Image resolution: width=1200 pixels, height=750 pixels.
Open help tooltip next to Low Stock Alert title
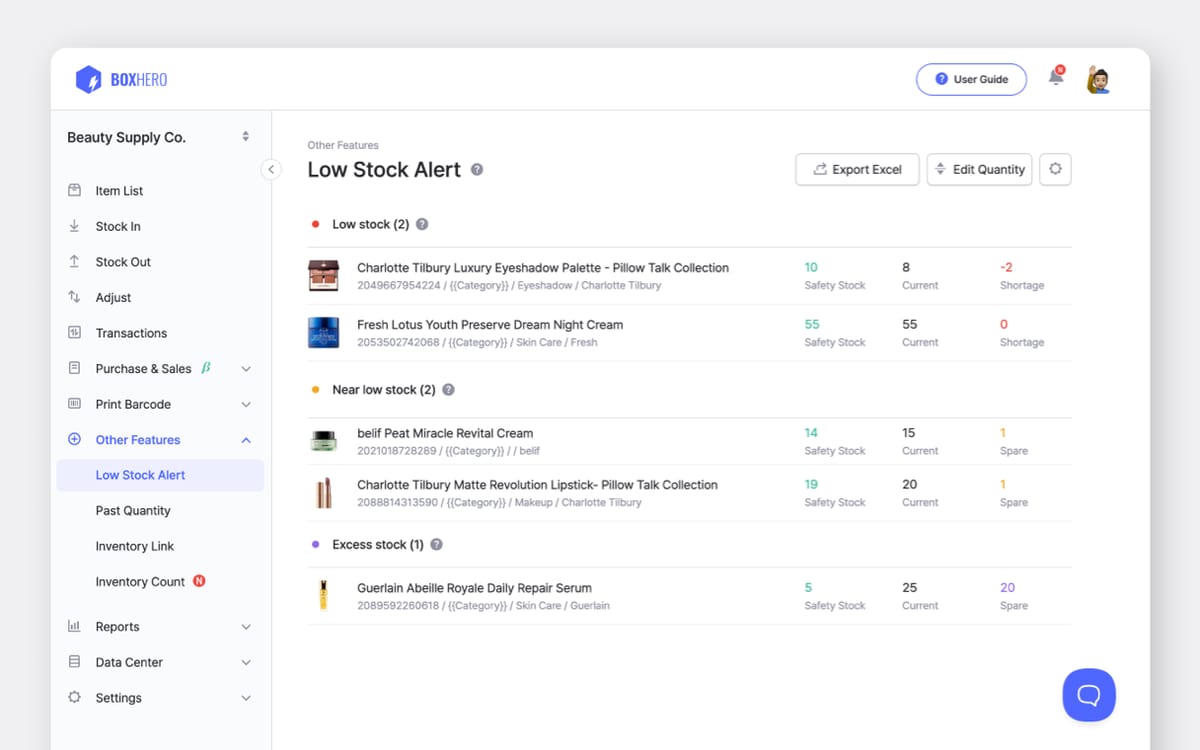click(x=477, y=169)
